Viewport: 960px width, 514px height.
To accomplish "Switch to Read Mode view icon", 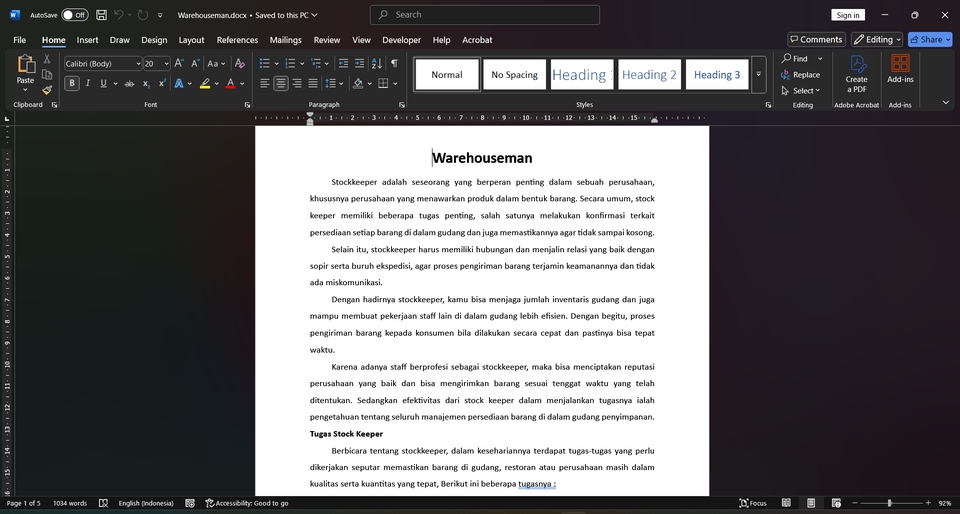I will click(786, 503).
